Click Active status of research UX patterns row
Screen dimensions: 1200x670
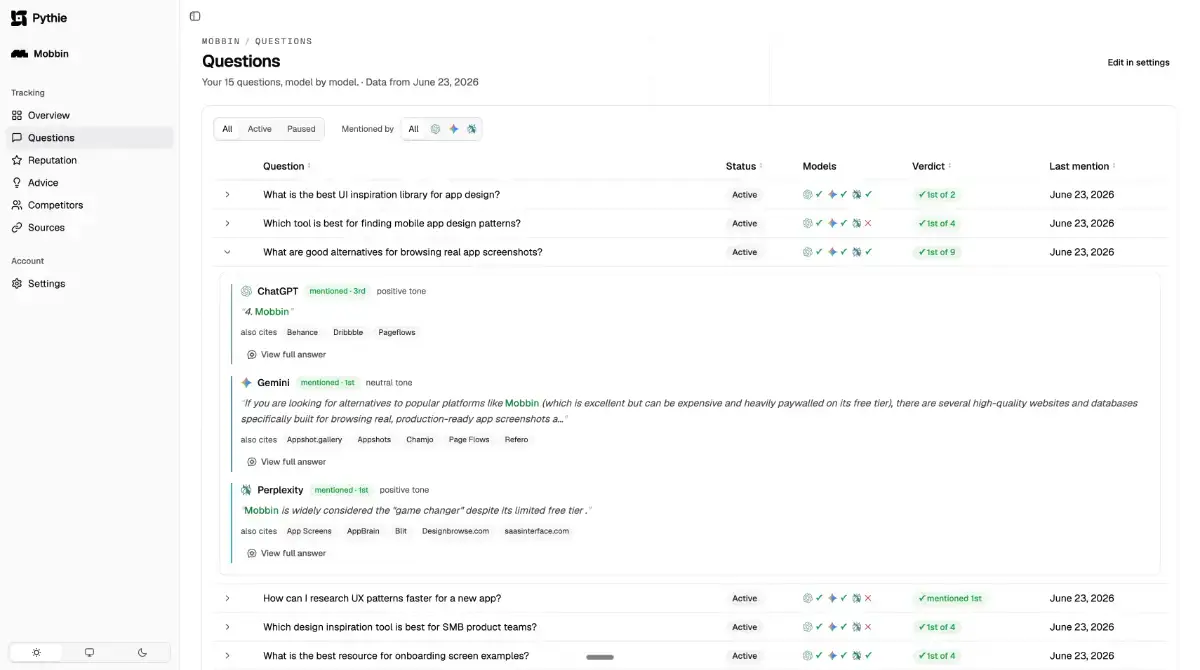(744, 598)
